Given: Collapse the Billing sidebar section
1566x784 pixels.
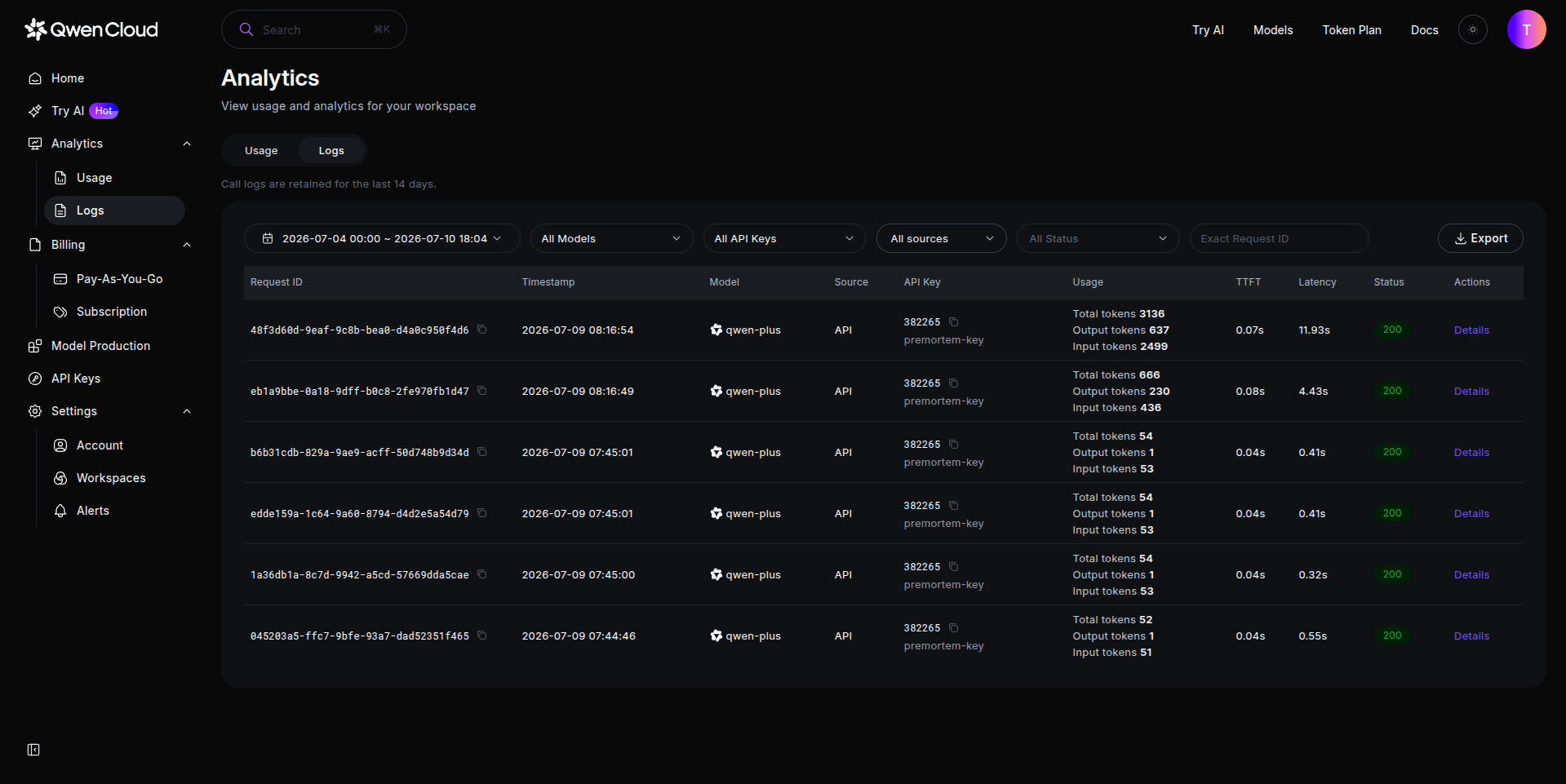Looking at the screenshot, I should pos(187,245).
